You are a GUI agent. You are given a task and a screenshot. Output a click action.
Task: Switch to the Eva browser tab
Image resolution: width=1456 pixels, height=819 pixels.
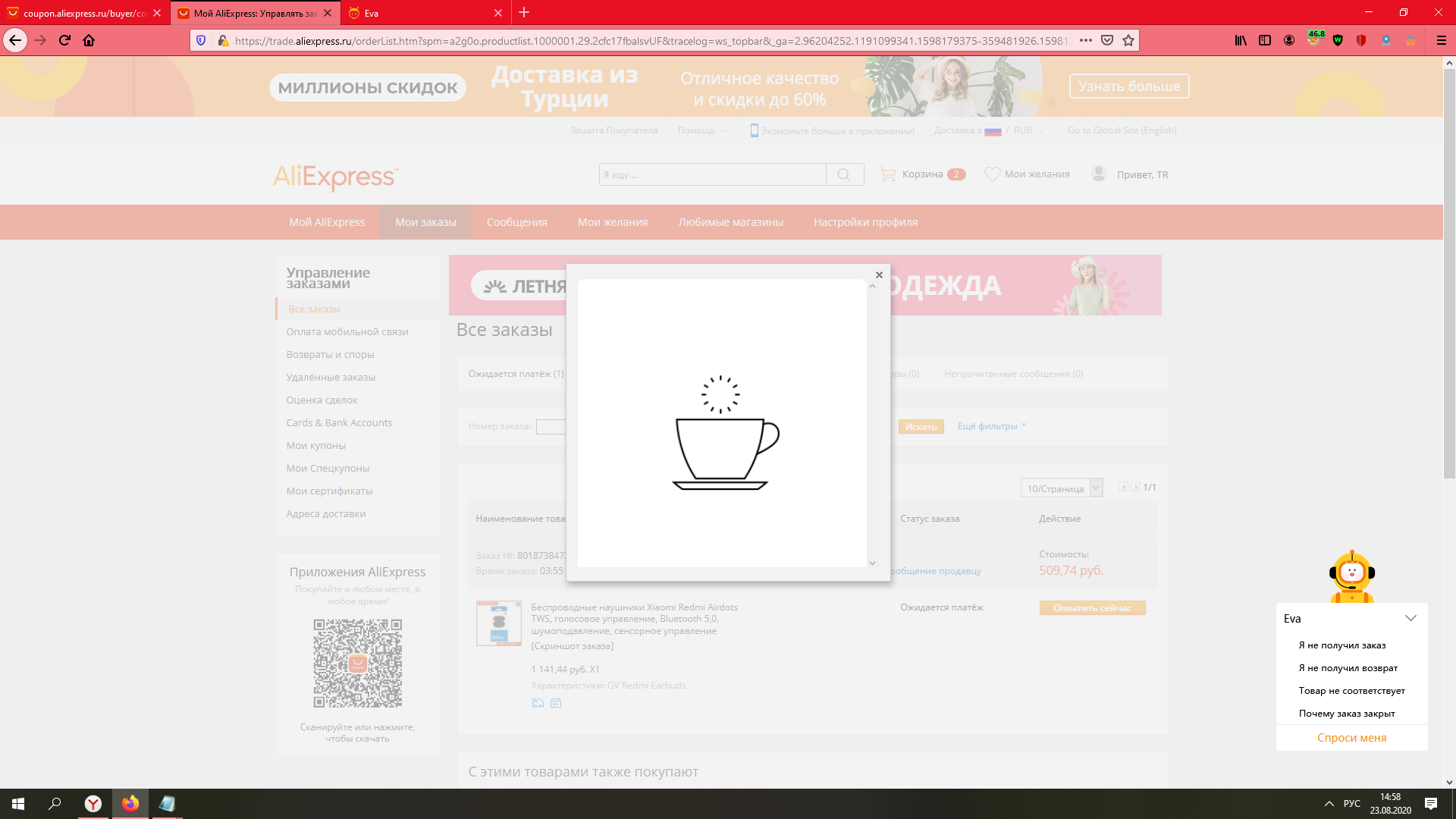click(x=425, y=13)
